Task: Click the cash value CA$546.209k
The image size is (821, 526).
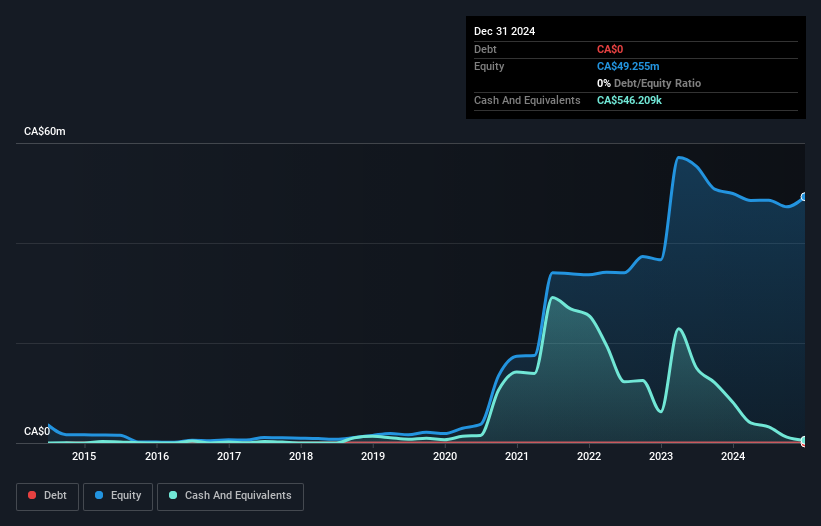Action: pos(629,100)
